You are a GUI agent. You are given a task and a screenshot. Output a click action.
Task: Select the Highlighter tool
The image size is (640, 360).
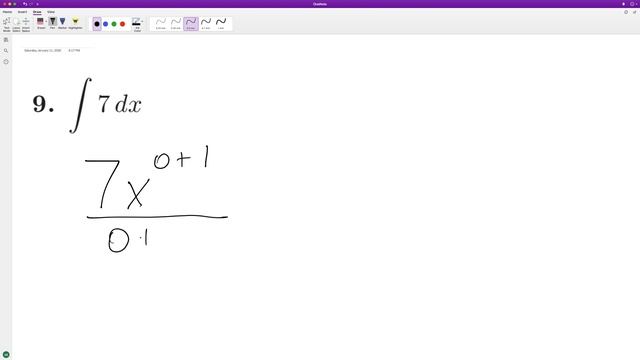point(75,23)
